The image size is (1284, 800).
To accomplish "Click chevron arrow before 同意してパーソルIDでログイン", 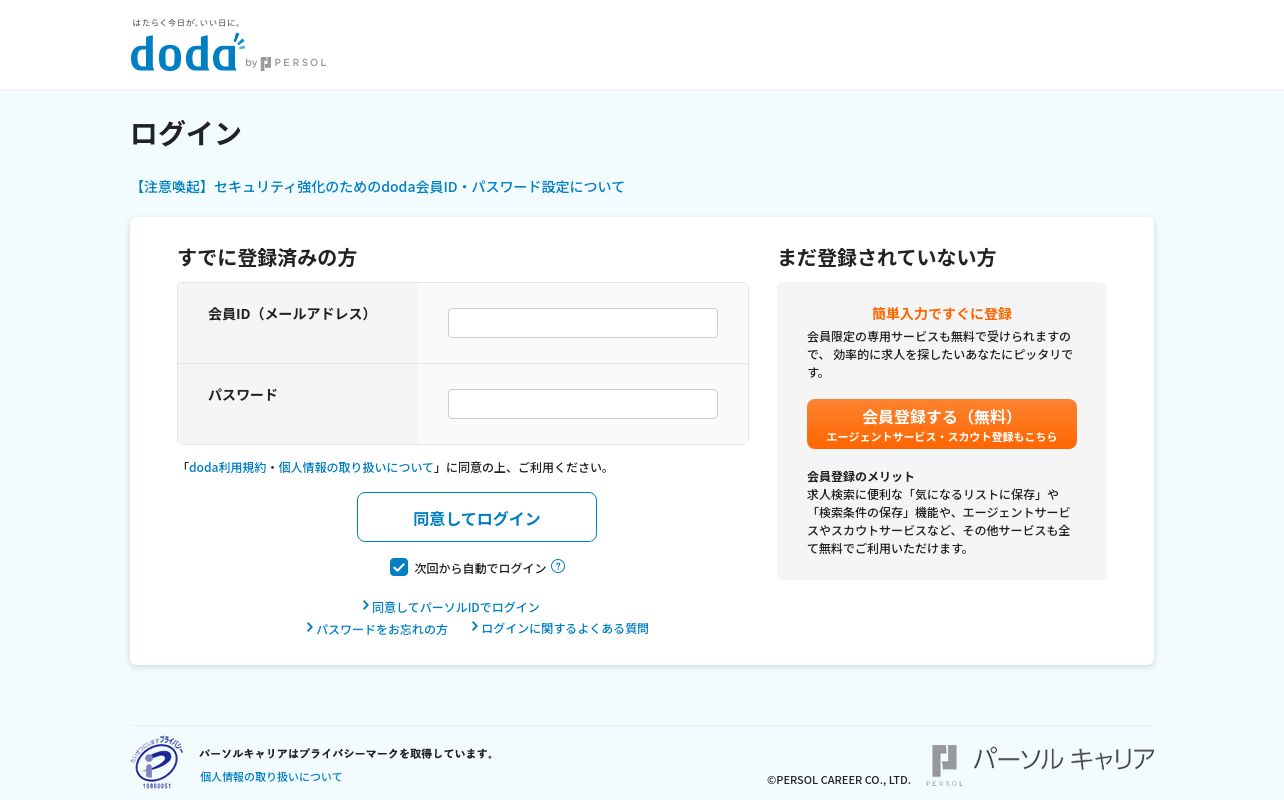I will coord(366,605).
